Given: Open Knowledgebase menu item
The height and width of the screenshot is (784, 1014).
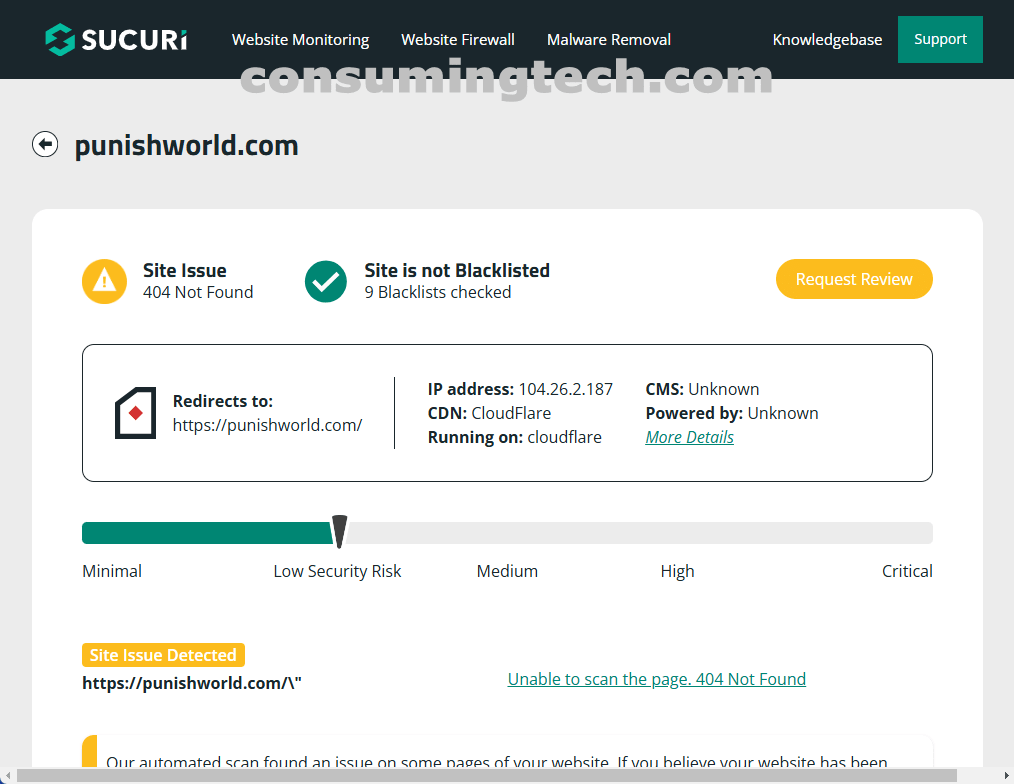Looking at the screenshot, I should pyautogui.click(x=827, y=39).
